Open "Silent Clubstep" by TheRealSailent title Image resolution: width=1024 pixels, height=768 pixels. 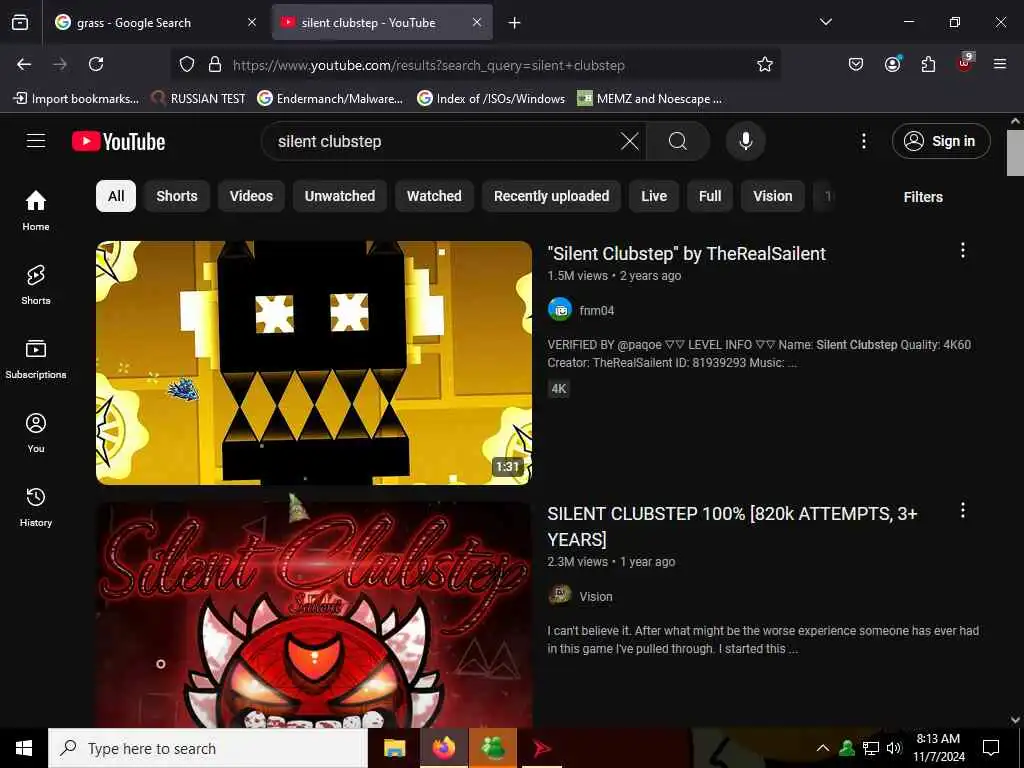pos(686,253)
